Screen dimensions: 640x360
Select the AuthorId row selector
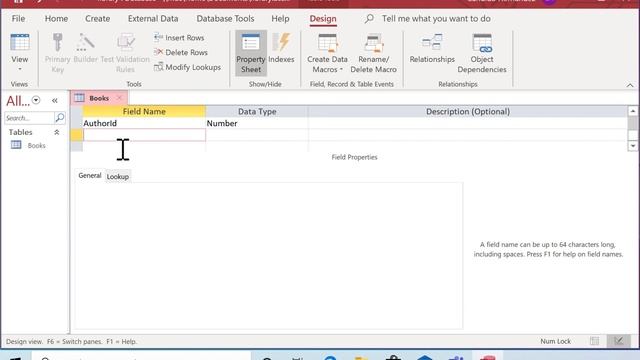[x=76, y=123]
